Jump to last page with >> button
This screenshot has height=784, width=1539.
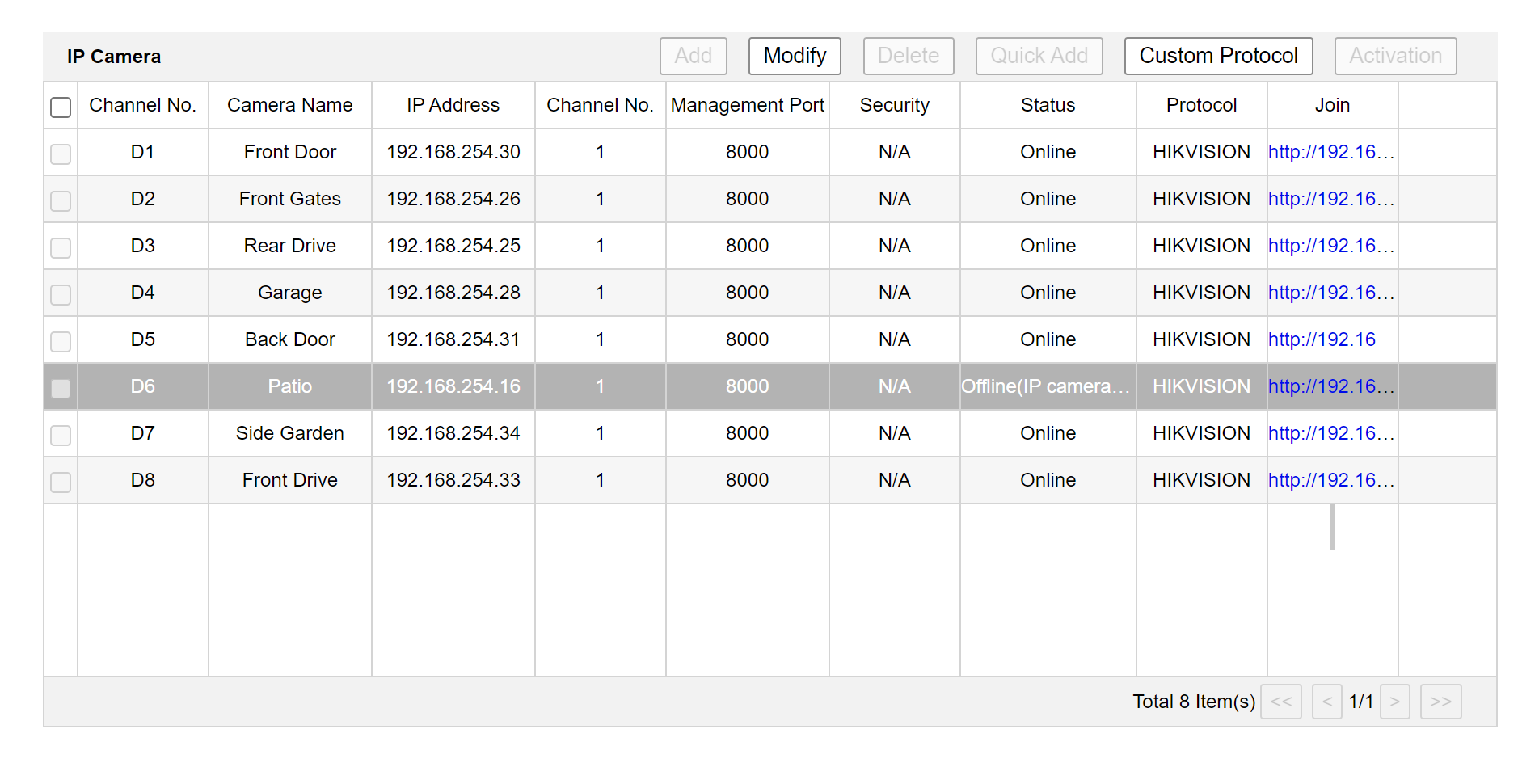point(1440,702)
